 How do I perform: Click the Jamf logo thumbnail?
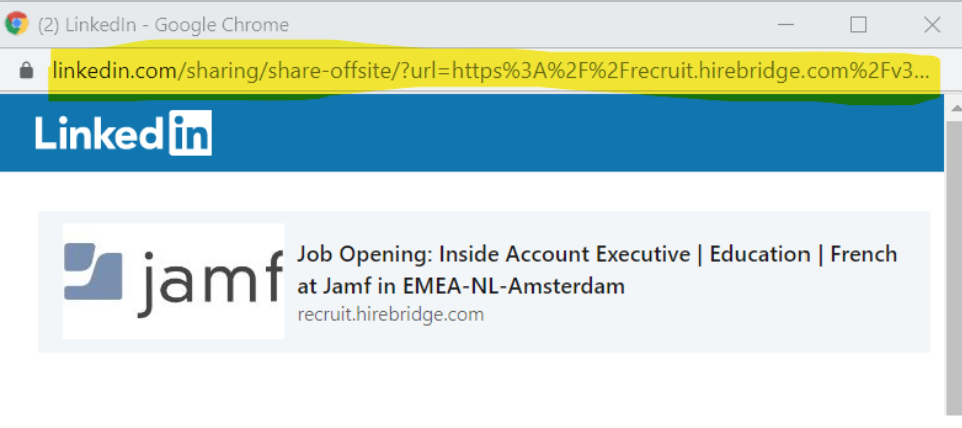(173, 281)
